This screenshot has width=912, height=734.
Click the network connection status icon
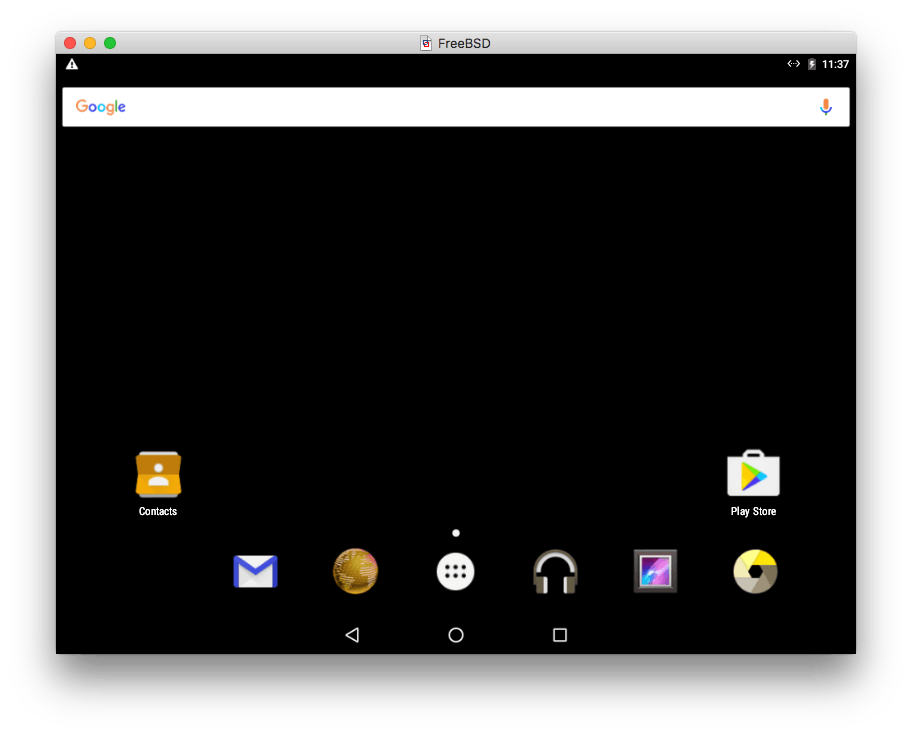(793, 64)
